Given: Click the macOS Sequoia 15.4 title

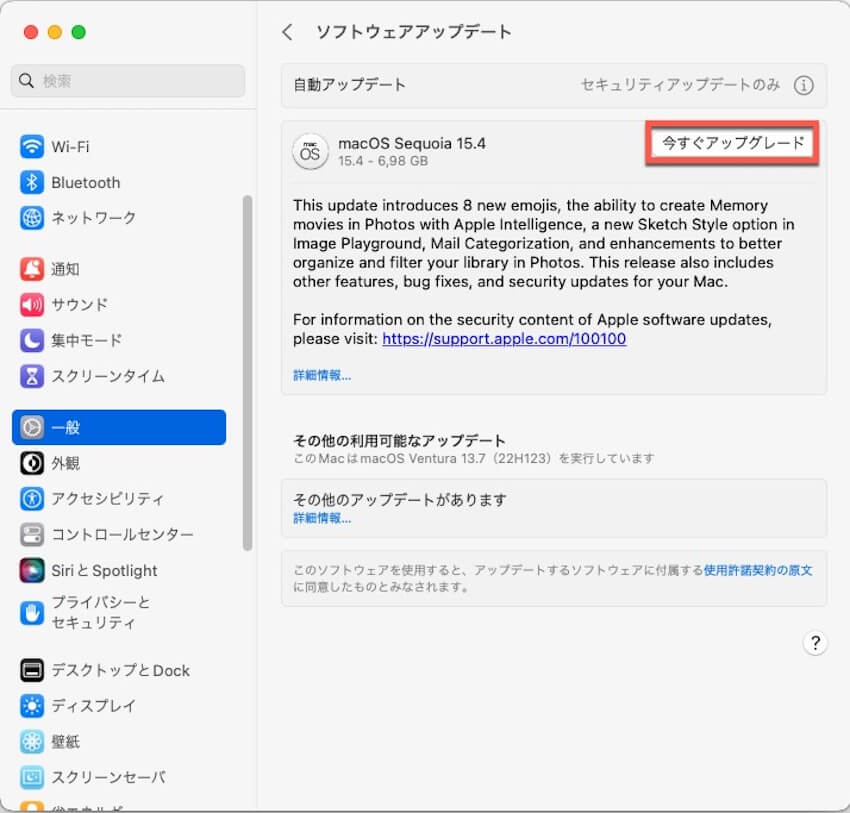Looking at the screenshot, I should pos(411,144).
